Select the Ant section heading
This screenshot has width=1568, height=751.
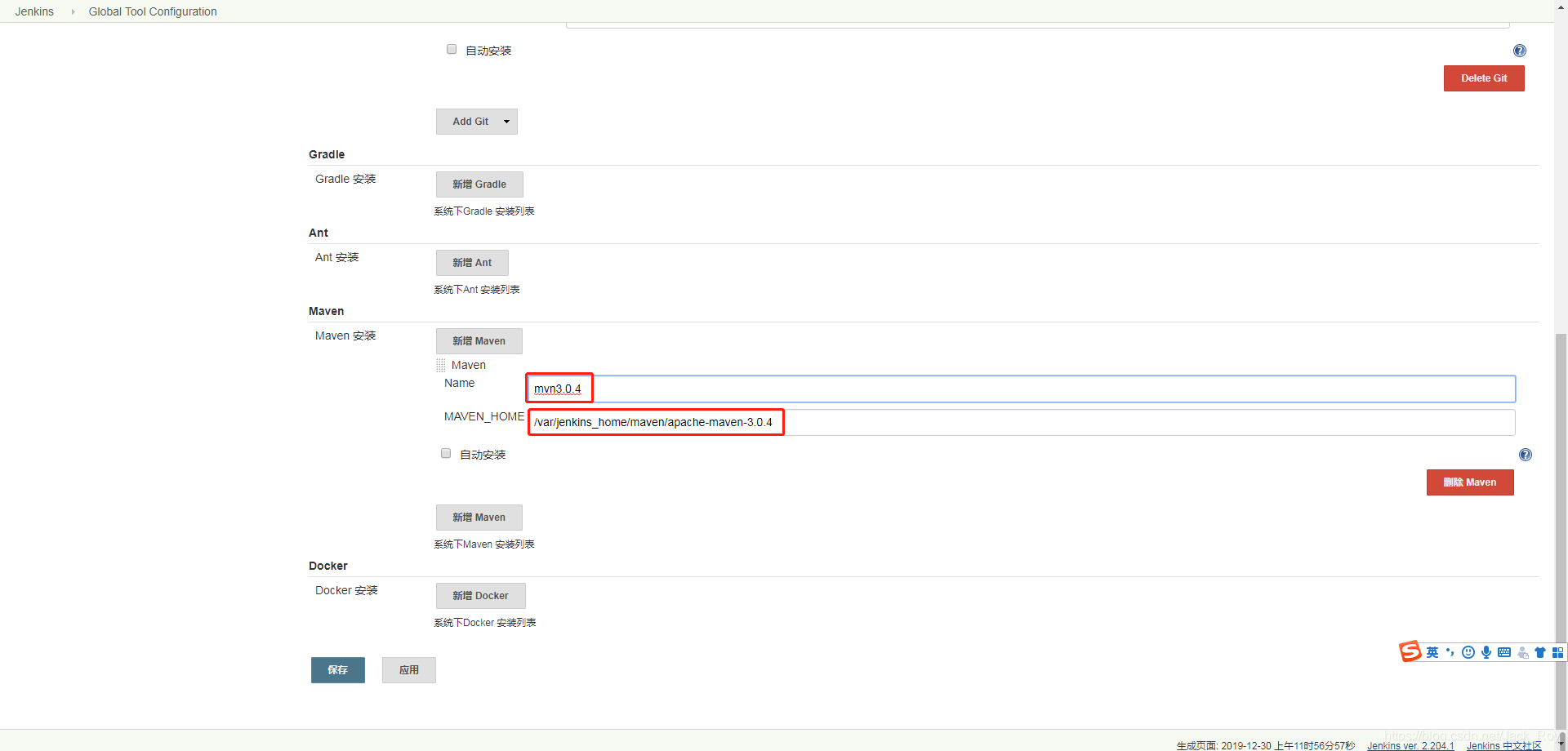318,233
